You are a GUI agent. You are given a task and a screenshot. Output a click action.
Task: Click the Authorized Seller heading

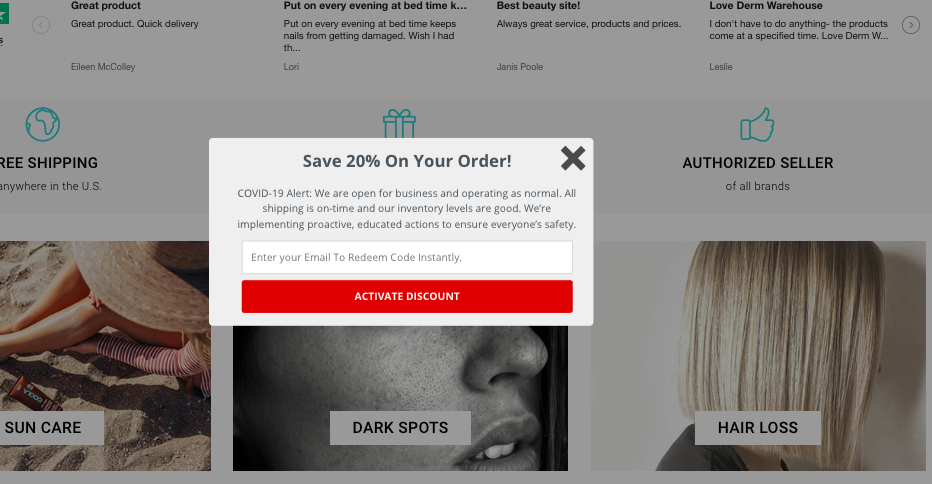(758, 163)
